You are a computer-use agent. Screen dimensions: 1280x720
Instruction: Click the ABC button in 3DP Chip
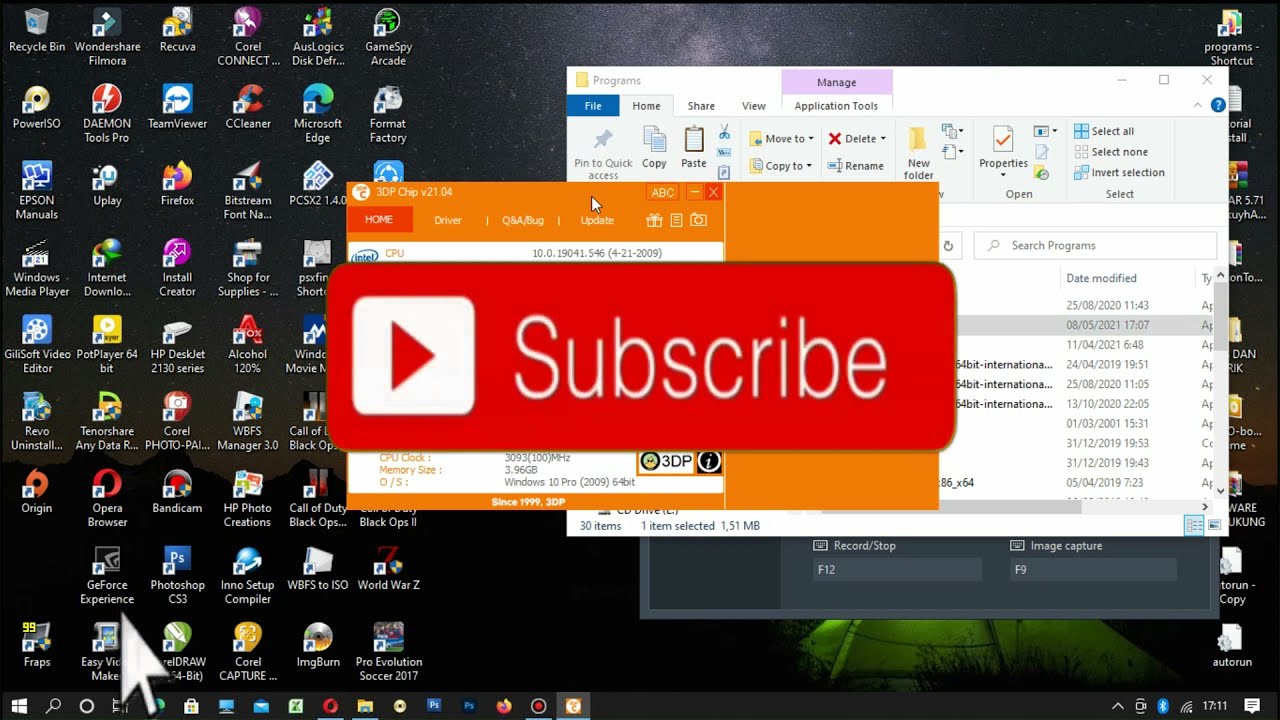pyautogui.click(x=662, y=193)
